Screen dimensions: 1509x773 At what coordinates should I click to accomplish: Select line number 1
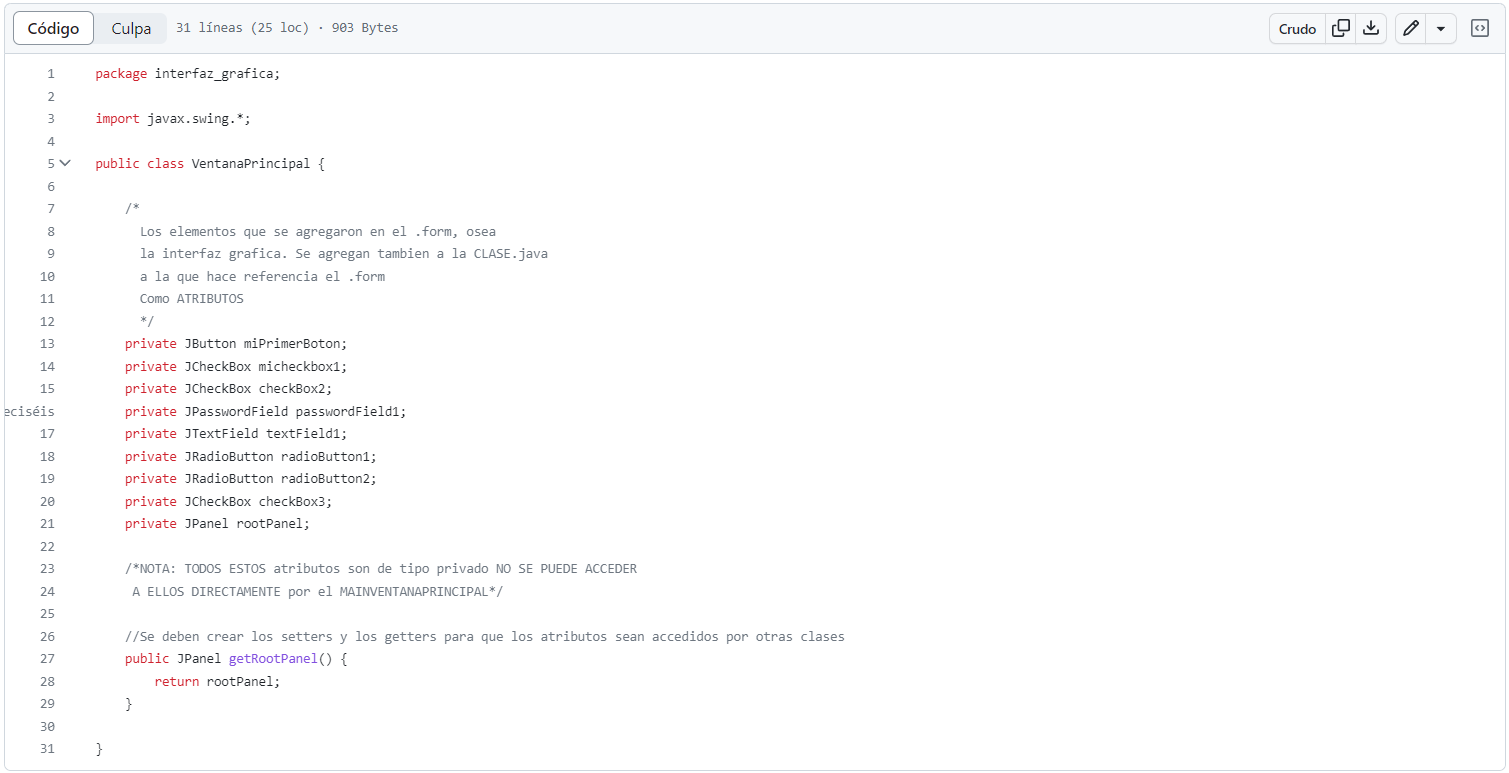(x=50, y=73)
